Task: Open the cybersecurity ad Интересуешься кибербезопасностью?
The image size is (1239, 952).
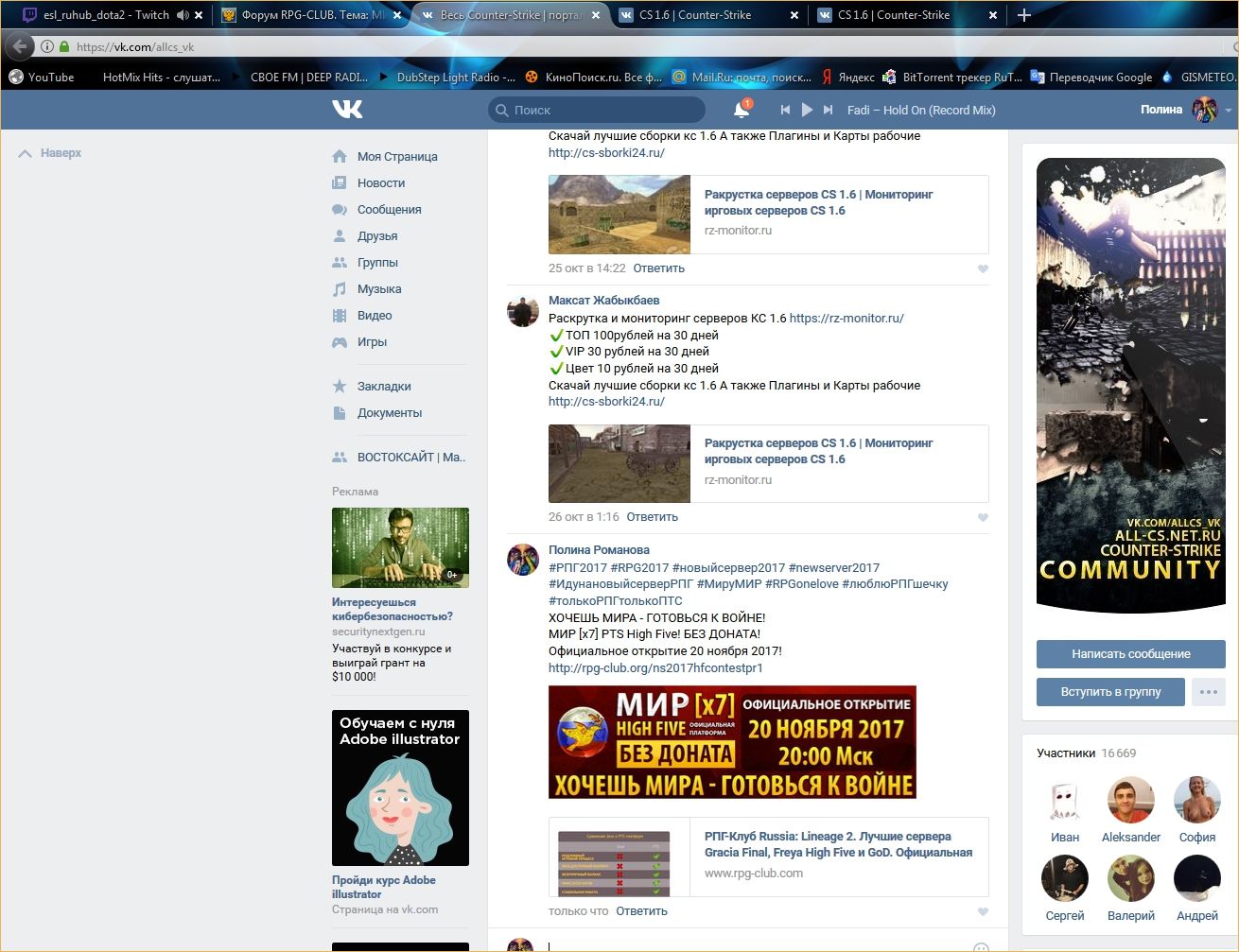Action: pyautogui.click(x=392, y=609)
